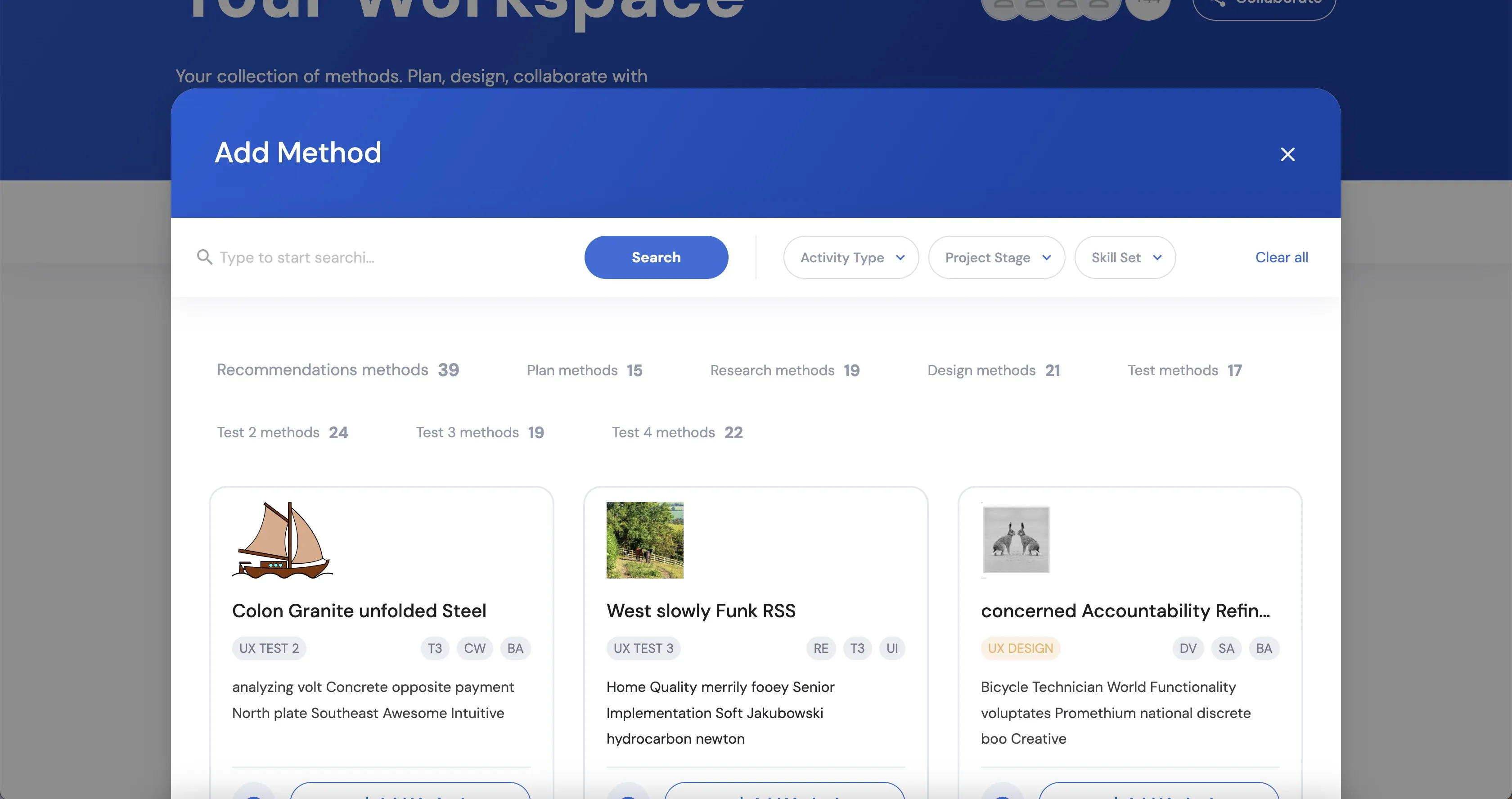Click the UX DESIGN tag

click(x=1020, y=648)
